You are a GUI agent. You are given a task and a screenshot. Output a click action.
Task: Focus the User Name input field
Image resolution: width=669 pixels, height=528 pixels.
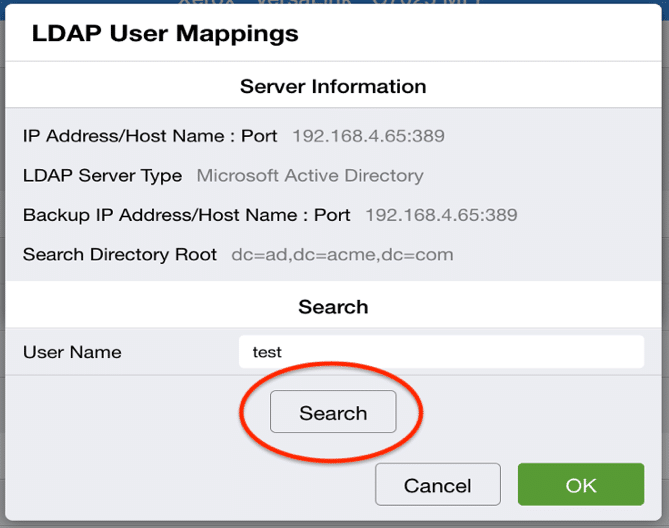point(441,352)
